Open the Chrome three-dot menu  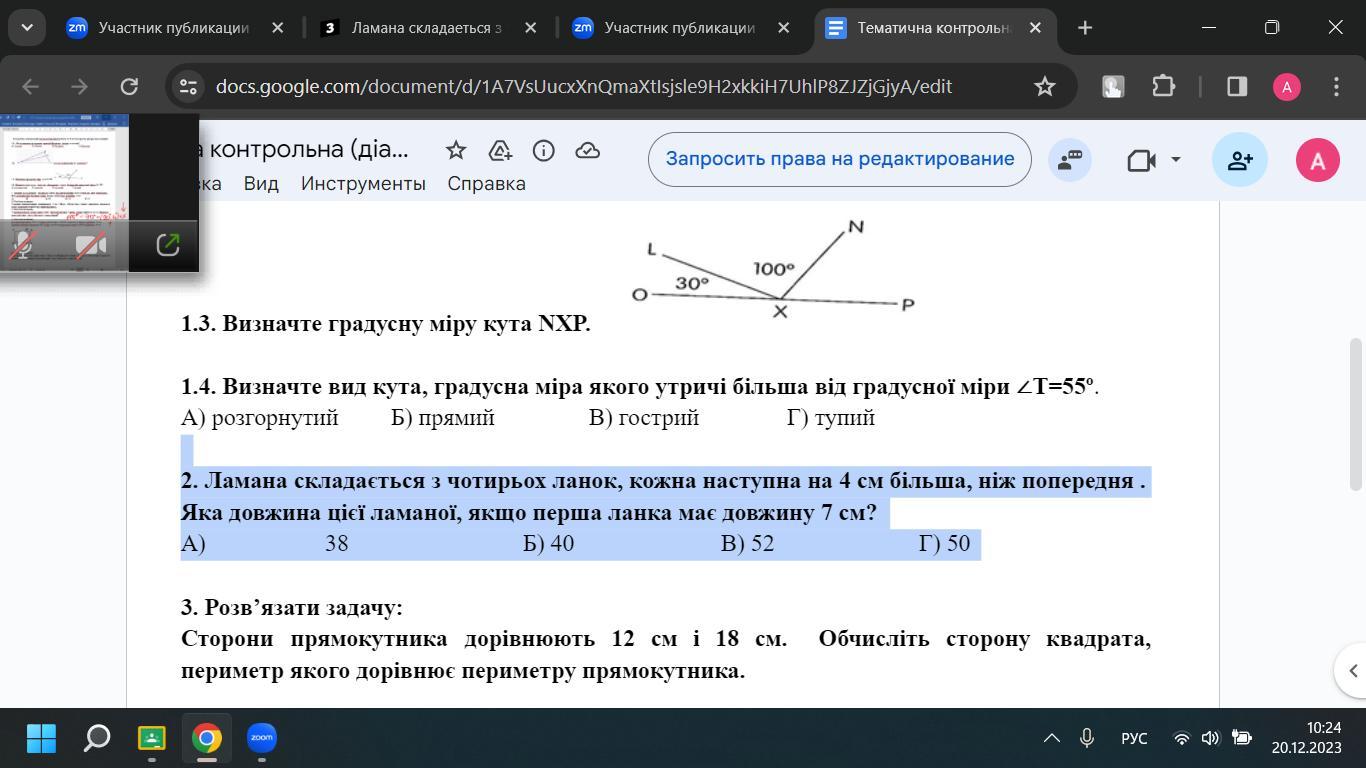pos(1336,87)
